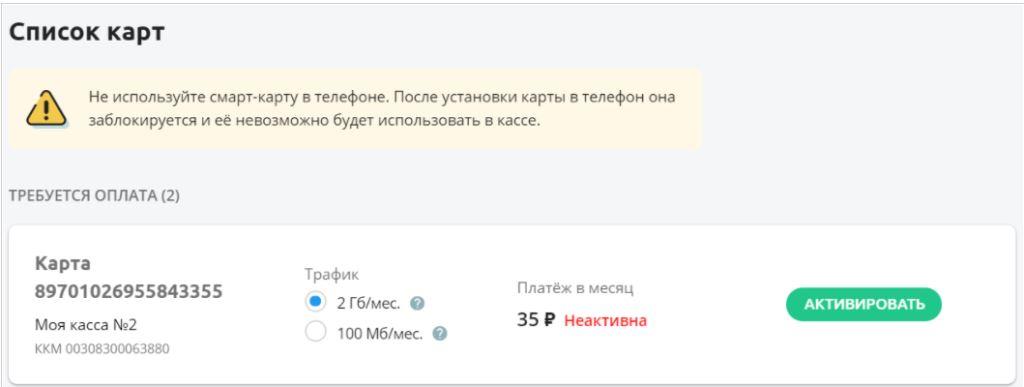This screenshot has width=1024, height=387.
Task: Click the yellow warning triangle icon
Action: [x=46, y=109]
